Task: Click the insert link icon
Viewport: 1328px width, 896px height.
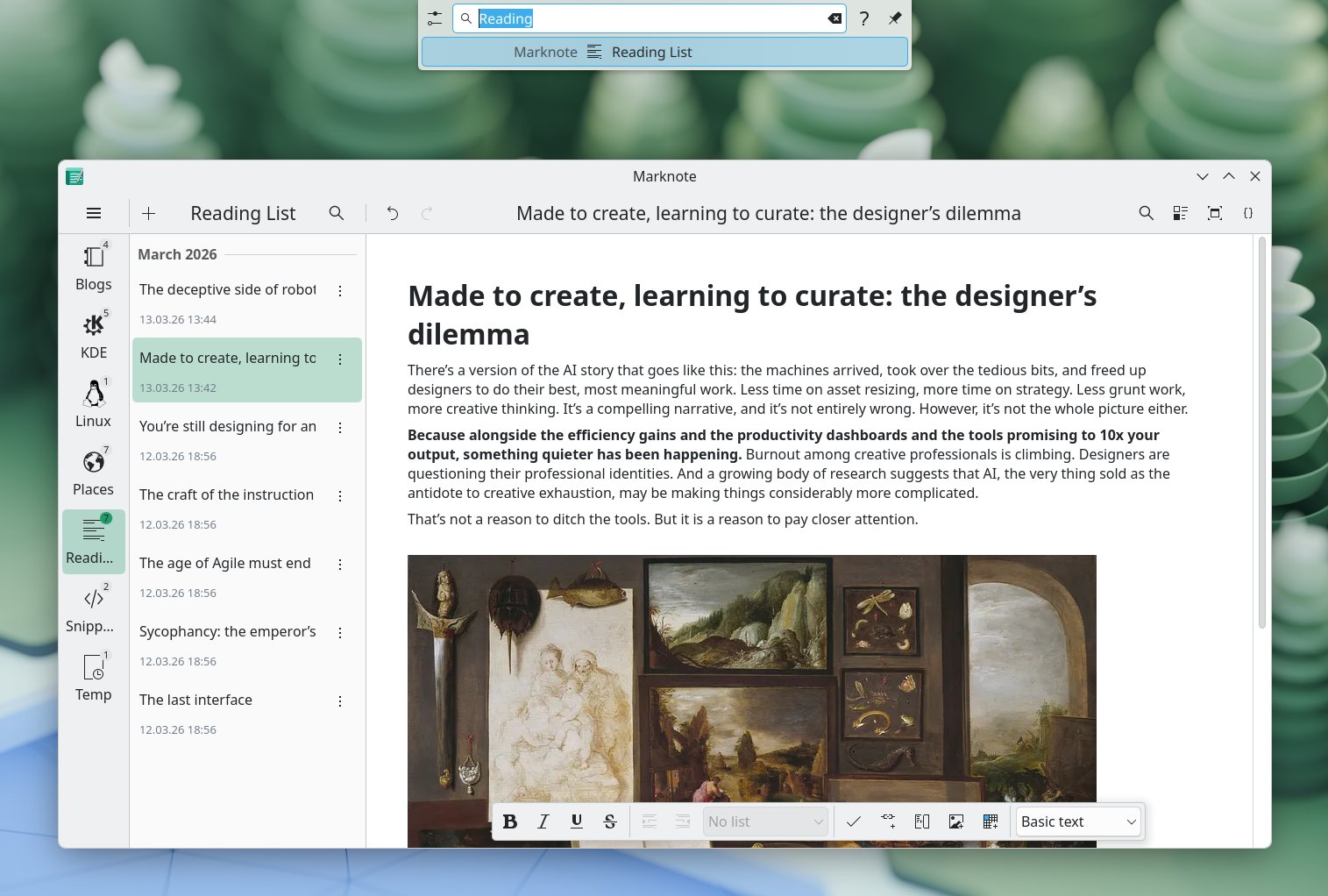Action: point(888,821)
